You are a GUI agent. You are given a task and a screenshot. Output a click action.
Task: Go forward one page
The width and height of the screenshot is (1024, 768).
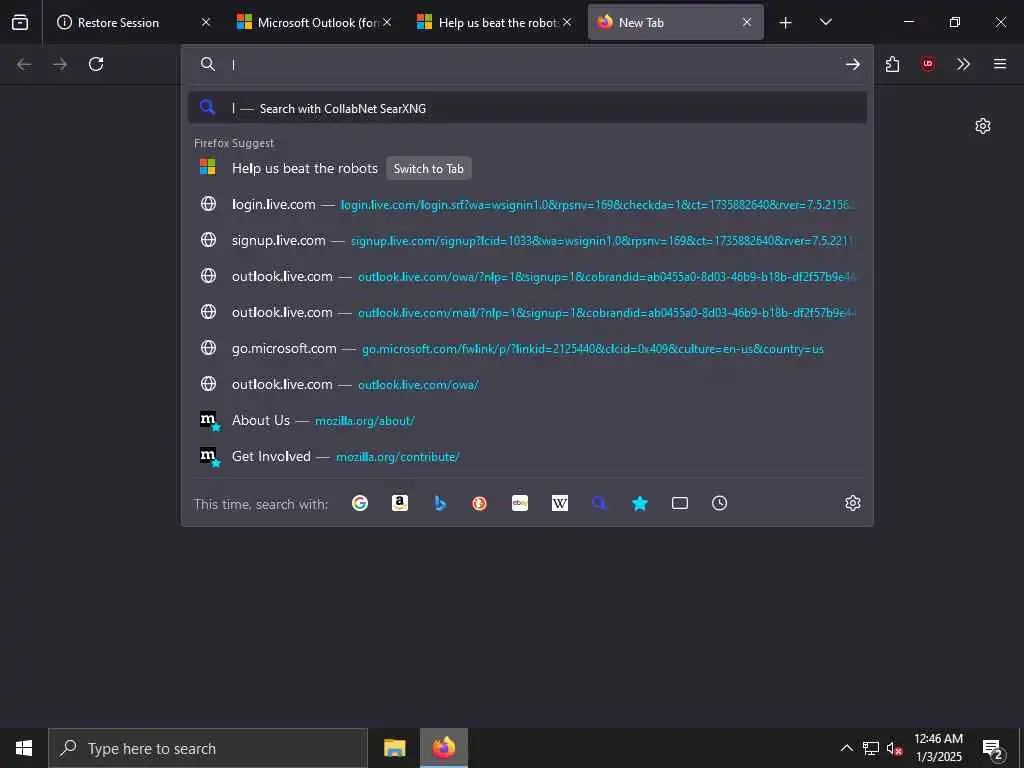click(x=60, y=64)
